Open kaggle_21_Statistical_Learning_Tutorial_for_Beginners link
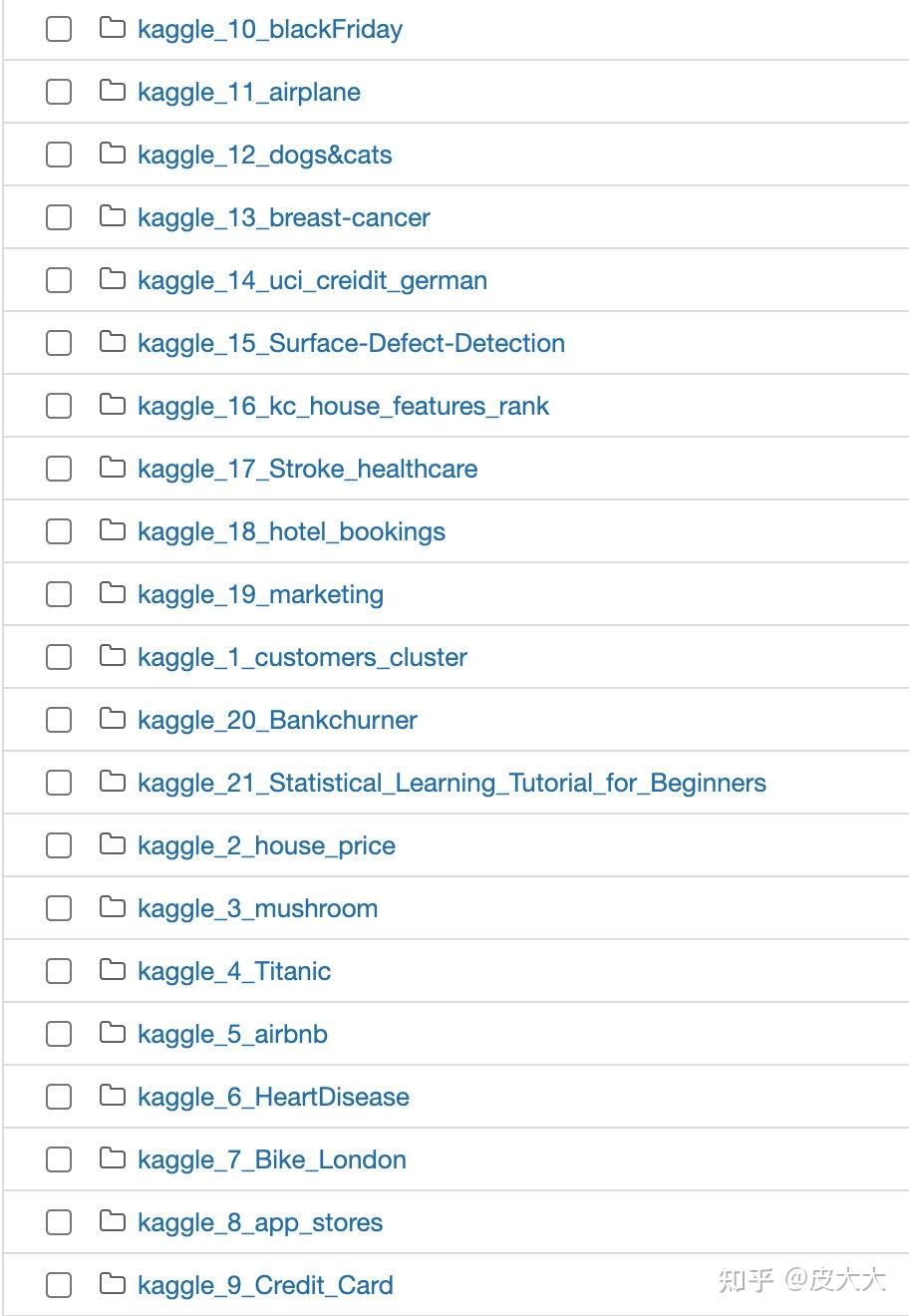Screen dimensions: 909x1316 click(x=453, y=783)
